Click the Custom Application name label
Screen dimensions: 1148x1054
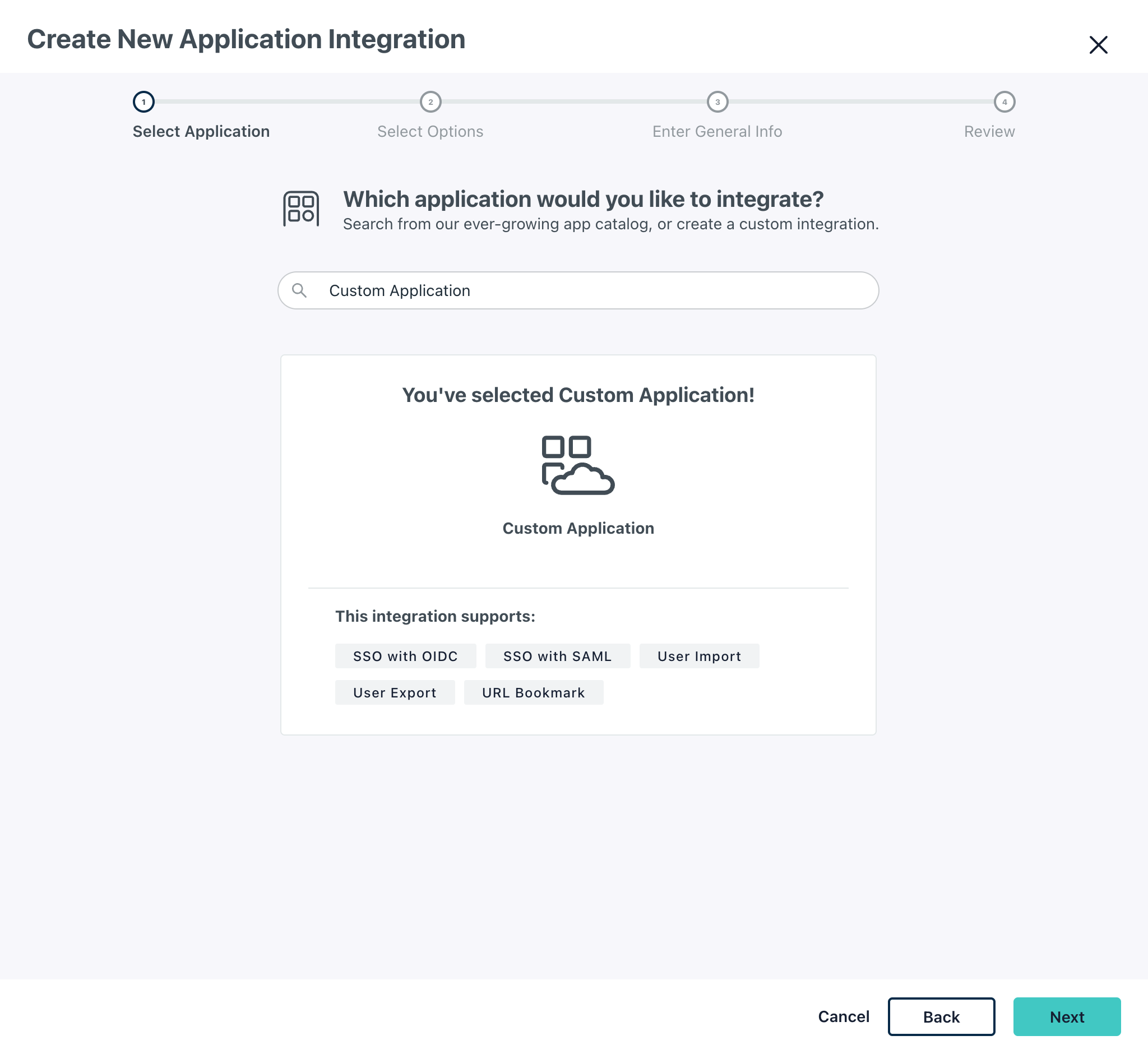pyautogui.click(x=578, y=528)
